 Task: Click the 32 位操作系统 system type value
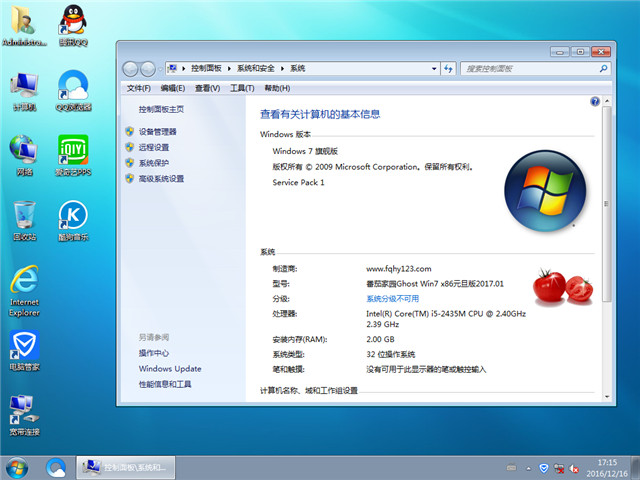(x=391, y=354)
